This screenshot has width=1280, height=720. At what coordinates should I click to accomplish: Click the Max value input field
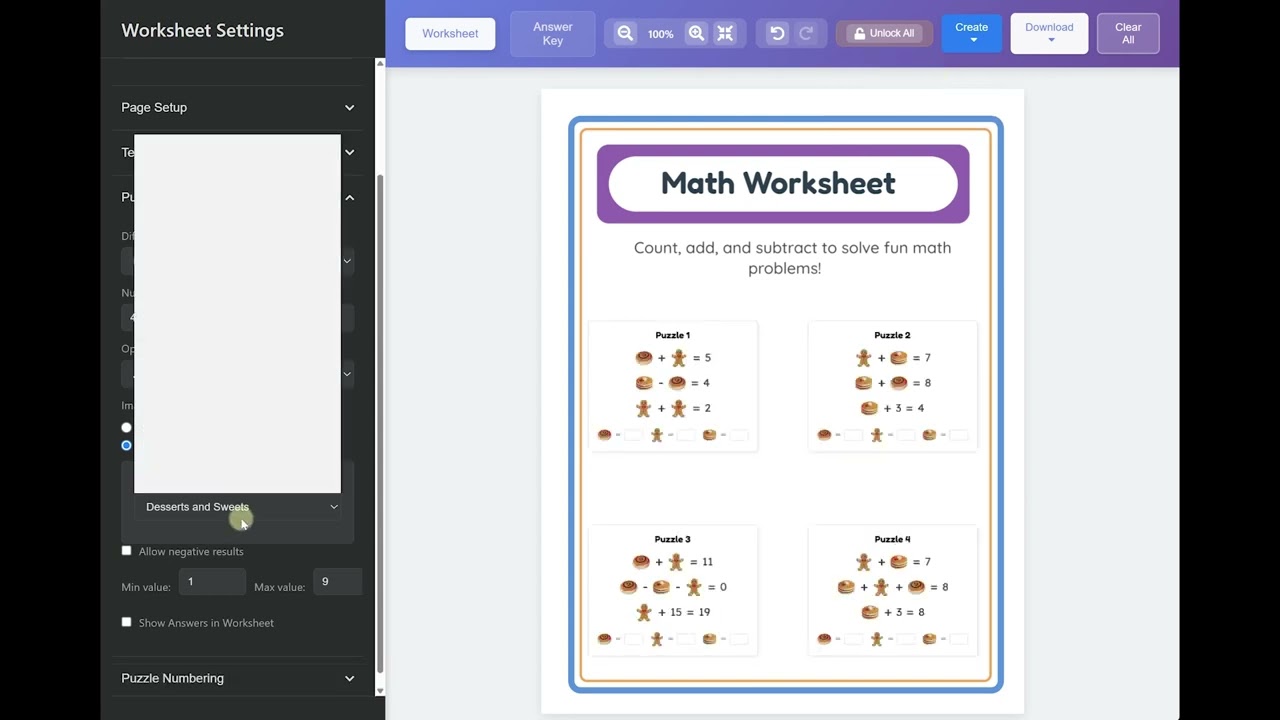[337, 582]
